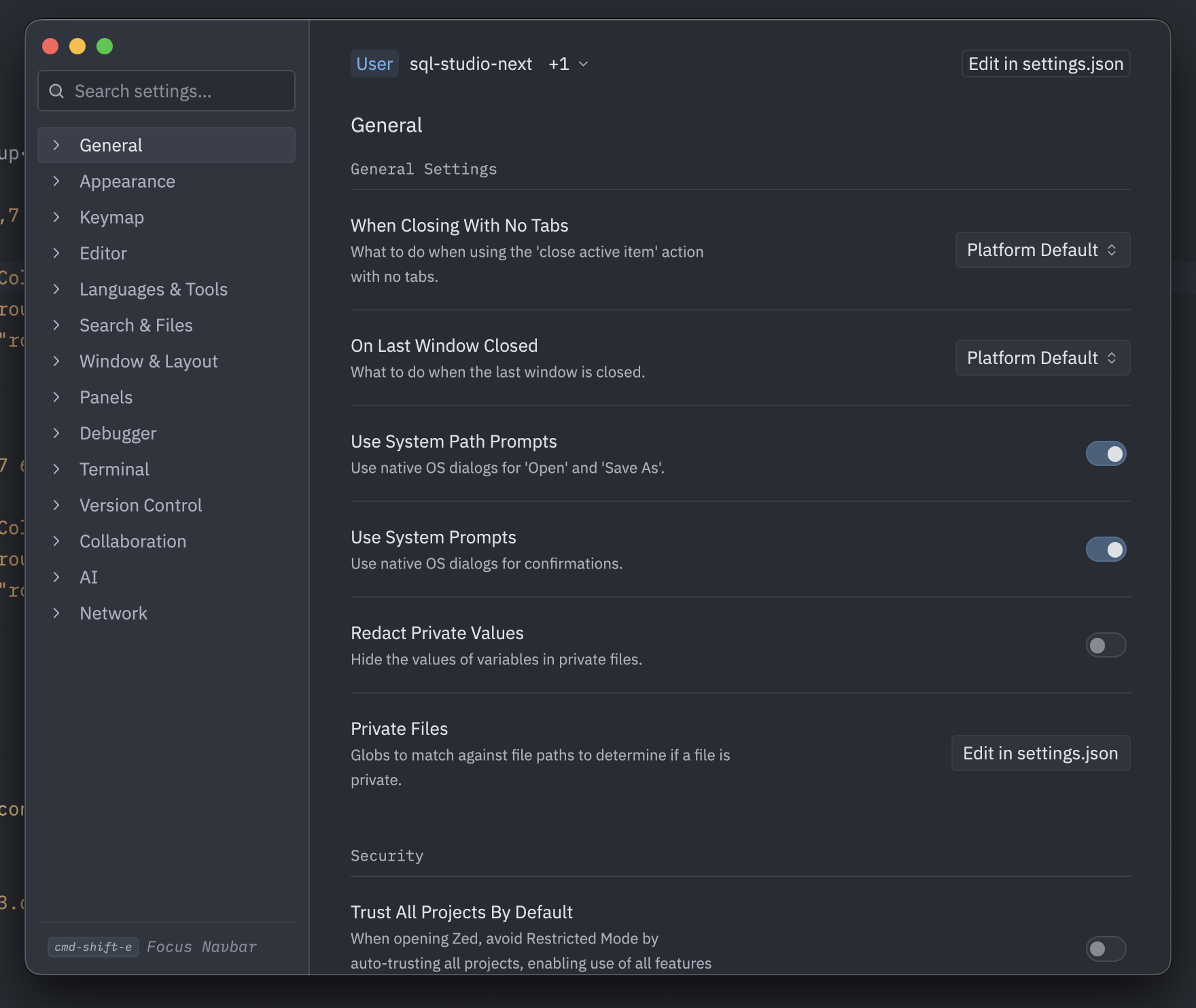Switch to the sql-studio-next settings tab
Image resolution: width=1196 pixels, height=1008 pixels.
(470, 64)
